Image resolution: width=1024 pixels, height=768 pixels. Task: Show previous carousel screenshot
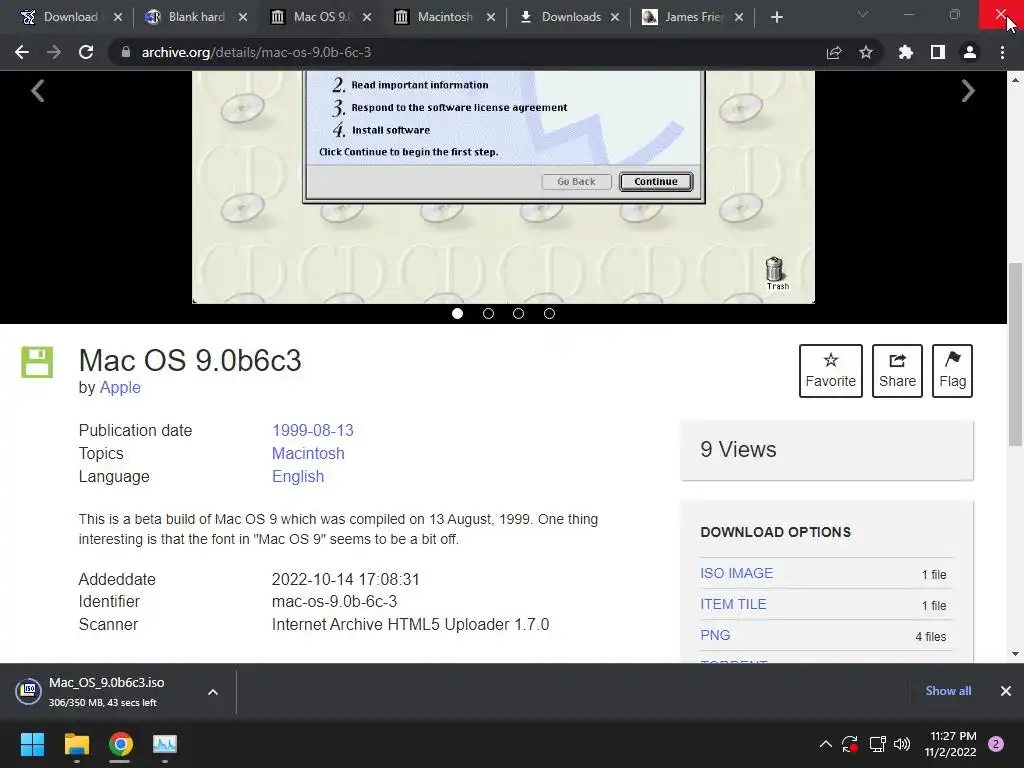[x=38, y=91]
